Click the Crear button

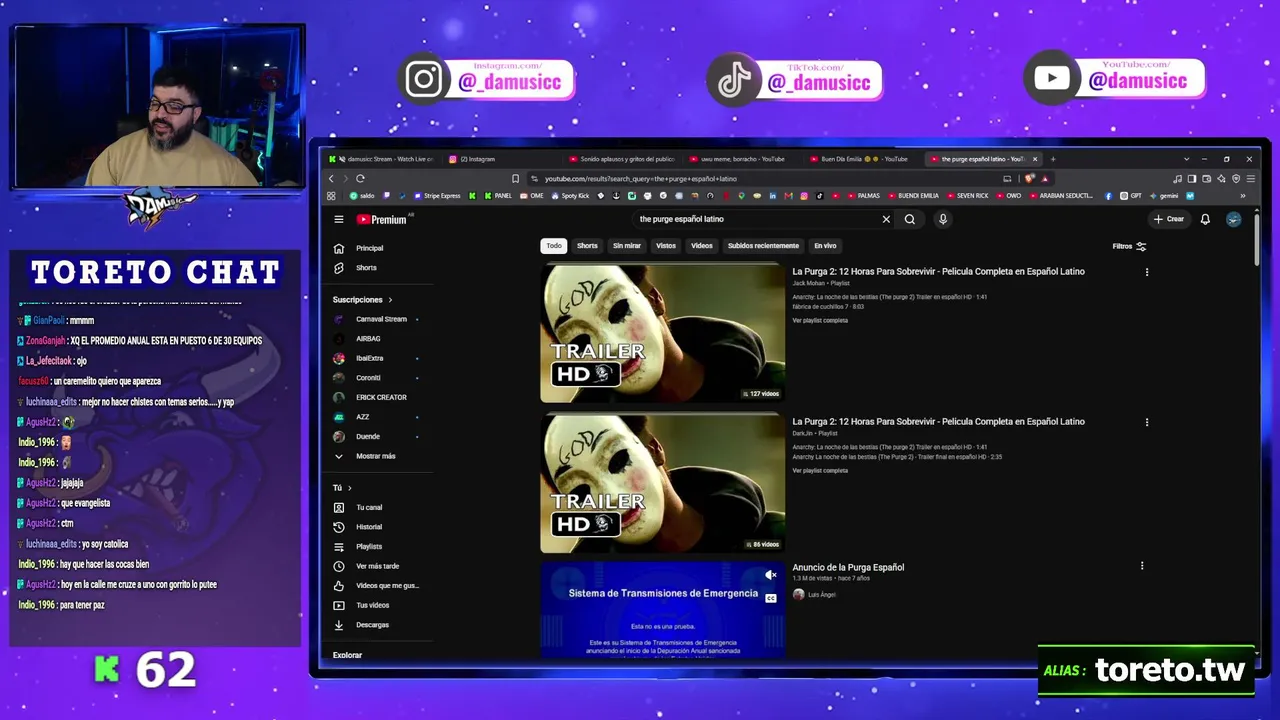tap(1169, 219)
